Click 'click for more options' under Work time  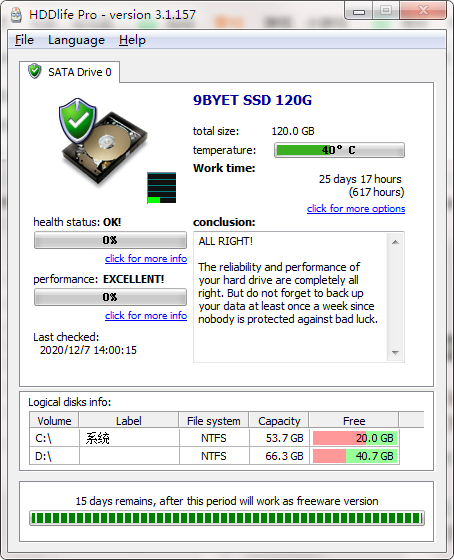coord(356,209)
